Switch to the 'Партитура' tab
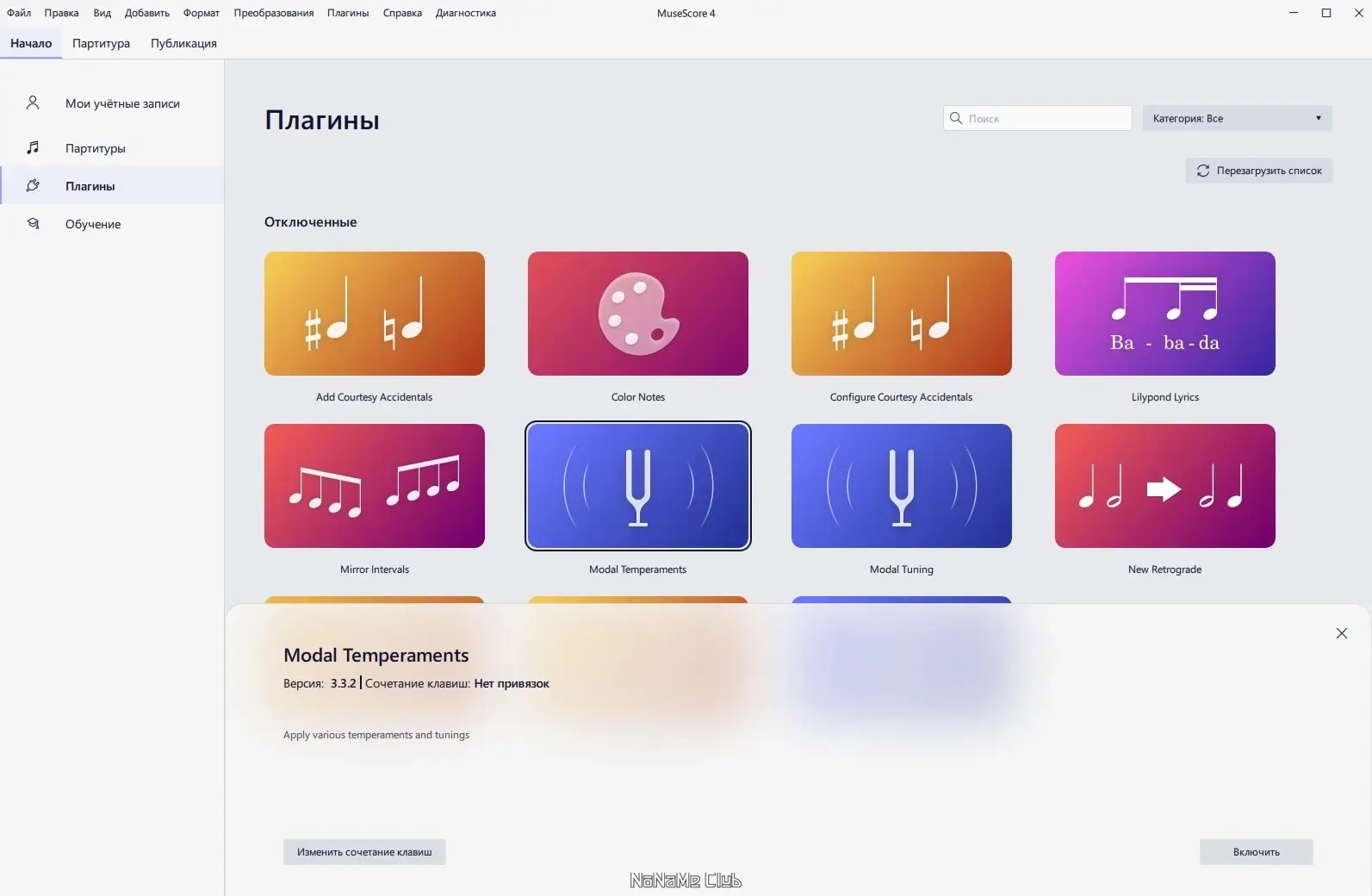This screenshot has height=896, width=1372. pos(101,43)
